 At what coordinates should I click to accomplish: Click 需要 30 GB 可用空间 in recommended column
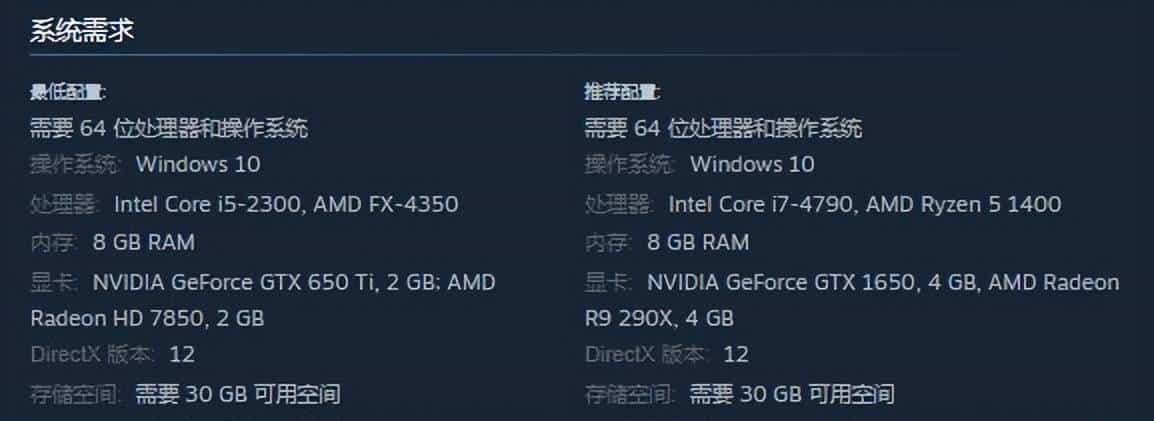792,393
